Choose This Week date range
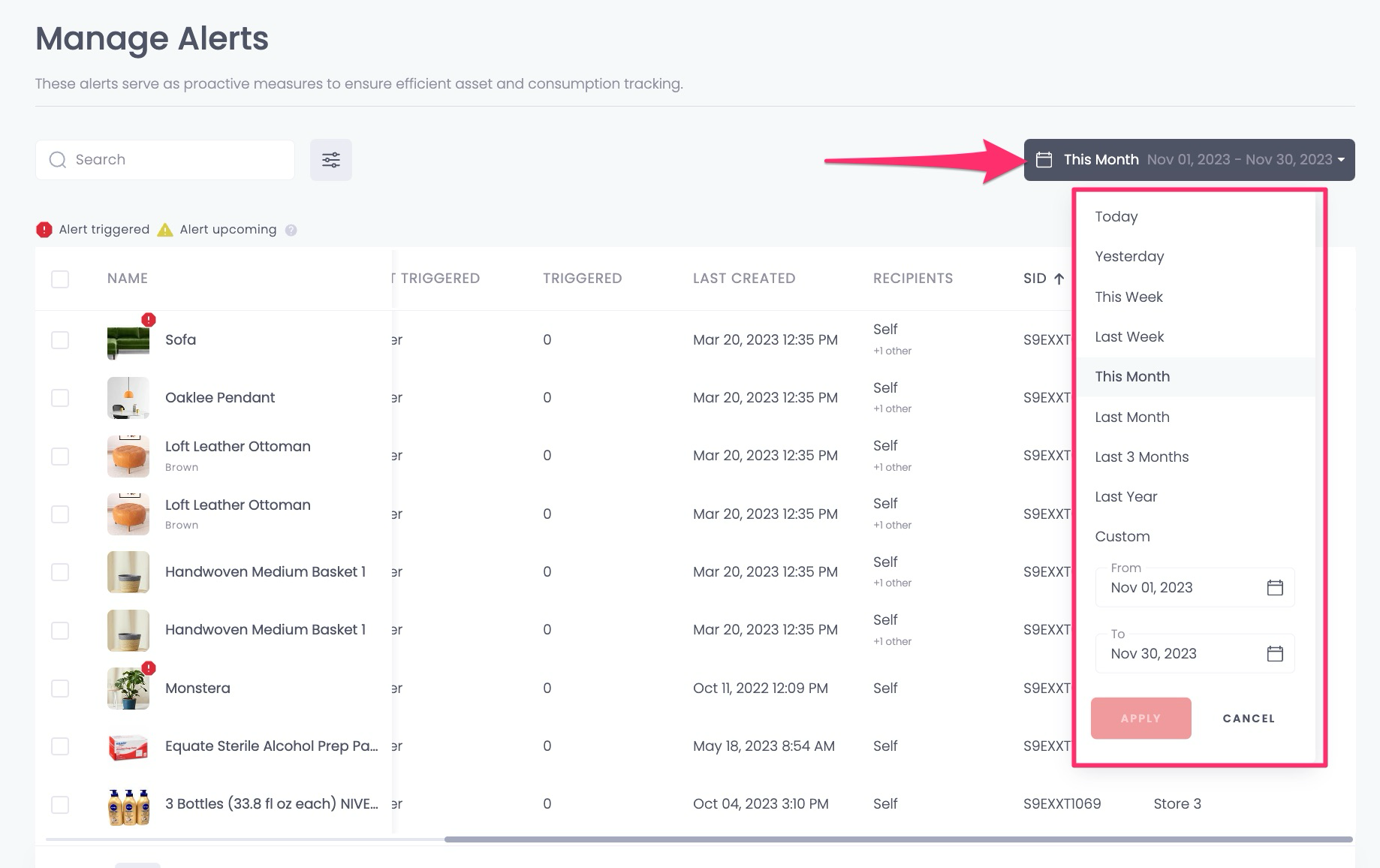 [x=1197, y=297]
